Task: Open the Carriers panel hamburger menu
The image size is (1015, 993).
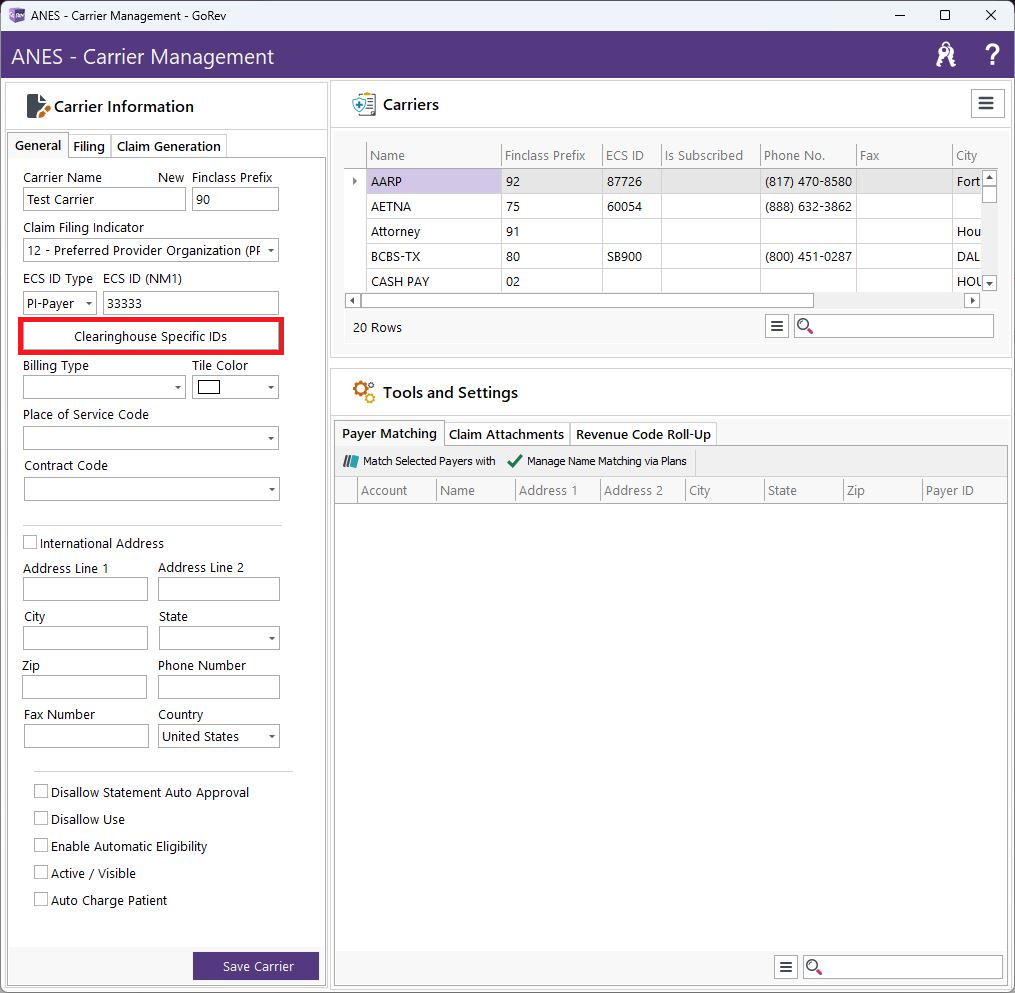Action: [x=987, y=104]
